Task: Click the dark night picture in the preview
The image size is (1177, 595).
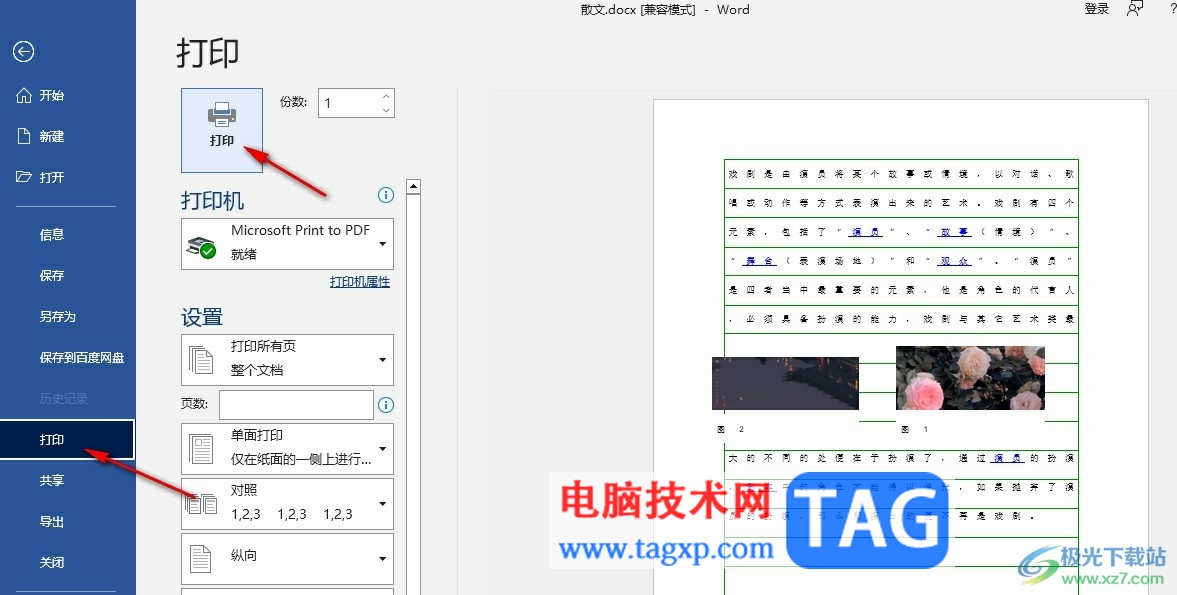Action: click(785, 383)
